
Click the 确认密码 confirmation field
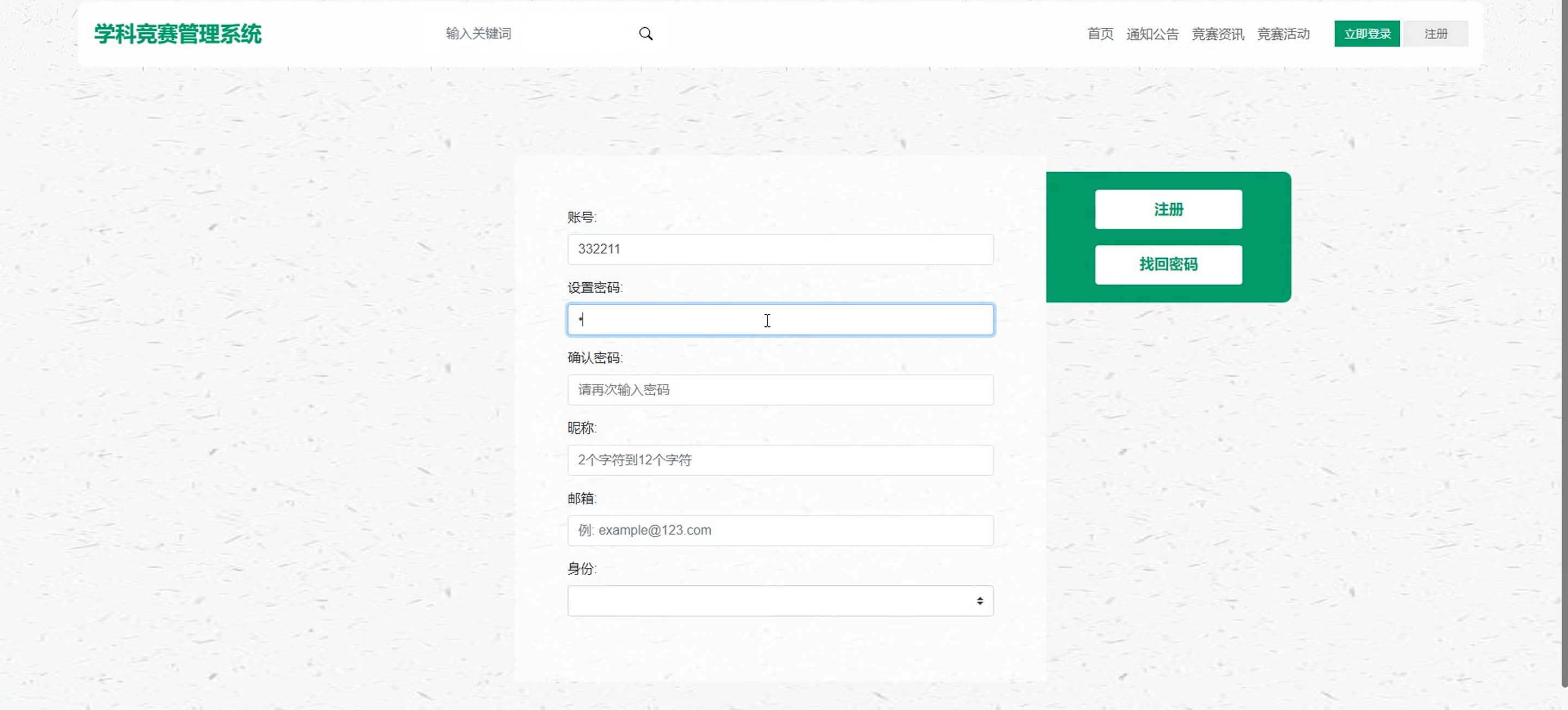tap(780, 390)
